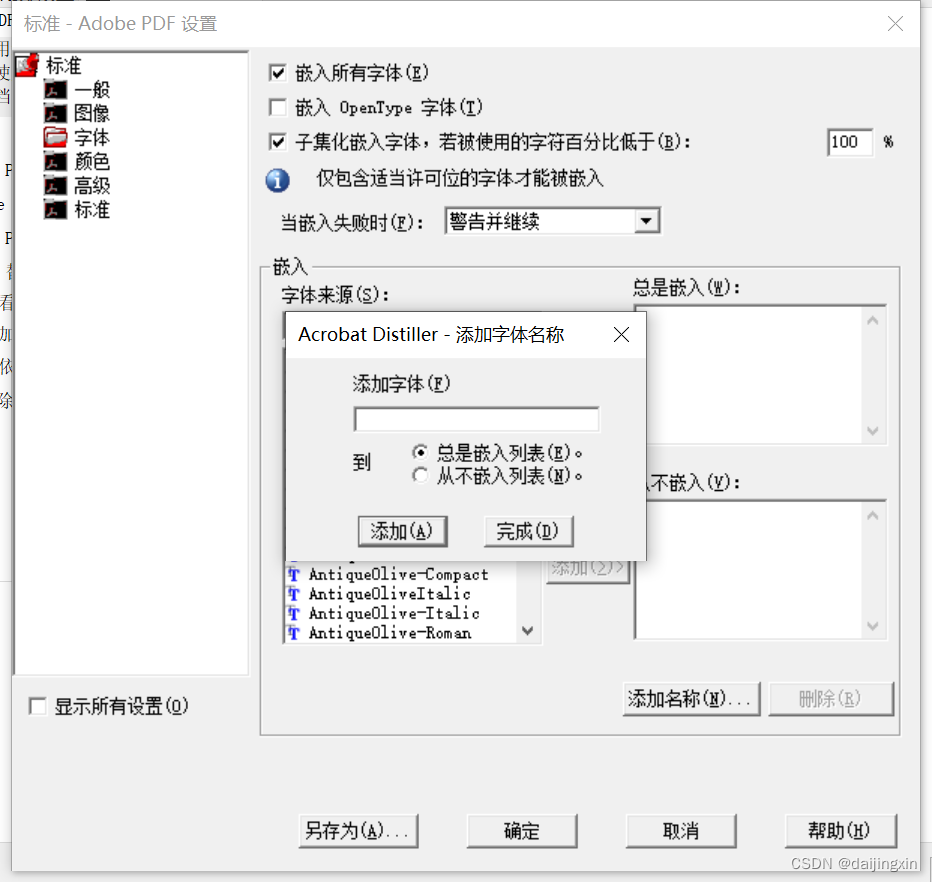Select AntiqueOlive-Roman in font list
Screen dimensions: 932x882
pyautogui.click(x=390, y=633)
